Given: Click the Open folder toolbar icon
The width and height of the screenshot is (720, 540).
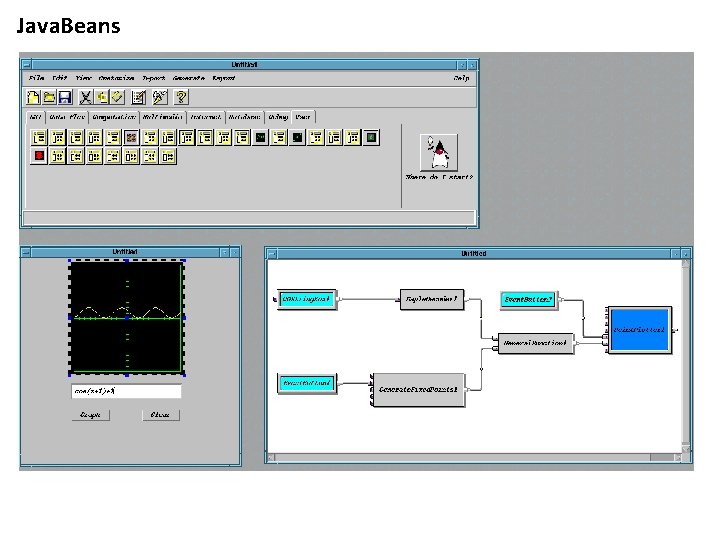Looking at the screenshot, I should (49, 97).
